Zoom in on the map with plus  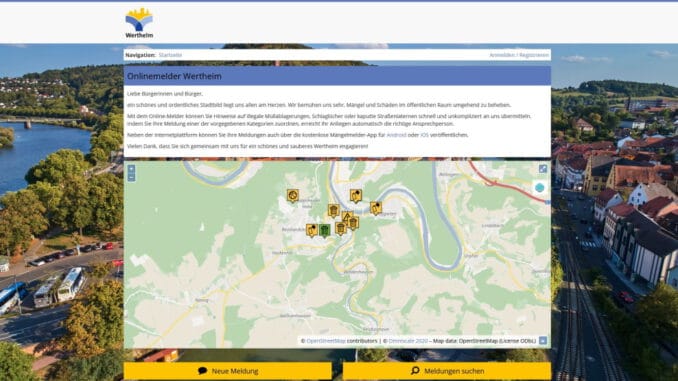(131, 169)
